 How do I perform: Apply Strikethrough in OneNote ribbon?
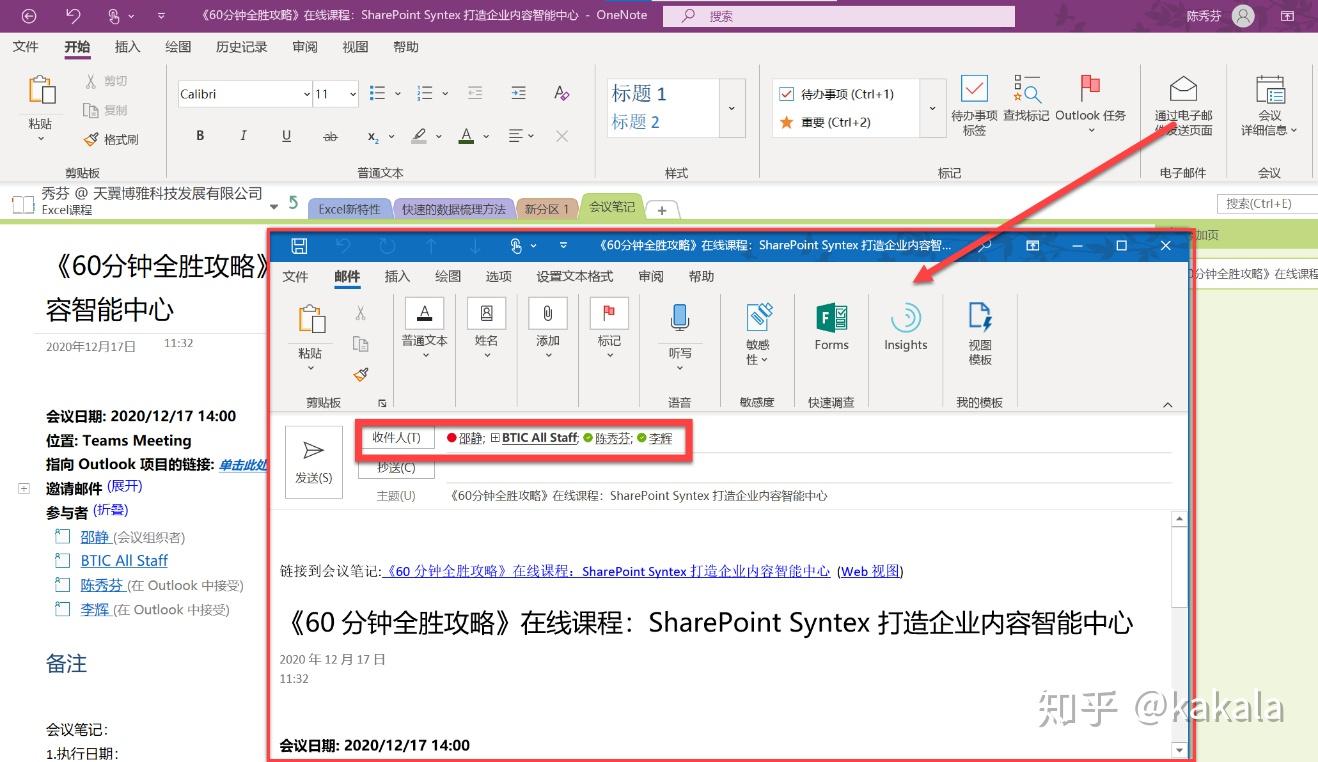pyautogui.click(x=330, y=136)
